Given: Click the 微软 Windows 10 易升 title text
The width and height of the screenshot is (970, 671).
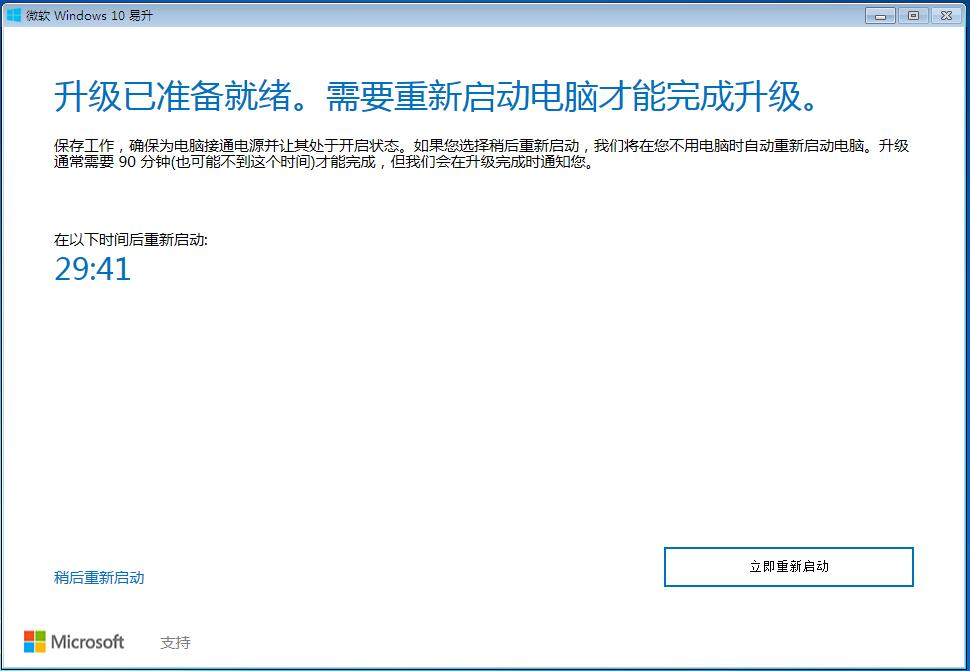Looking at the screenshot, I should (x=90, y=15).
